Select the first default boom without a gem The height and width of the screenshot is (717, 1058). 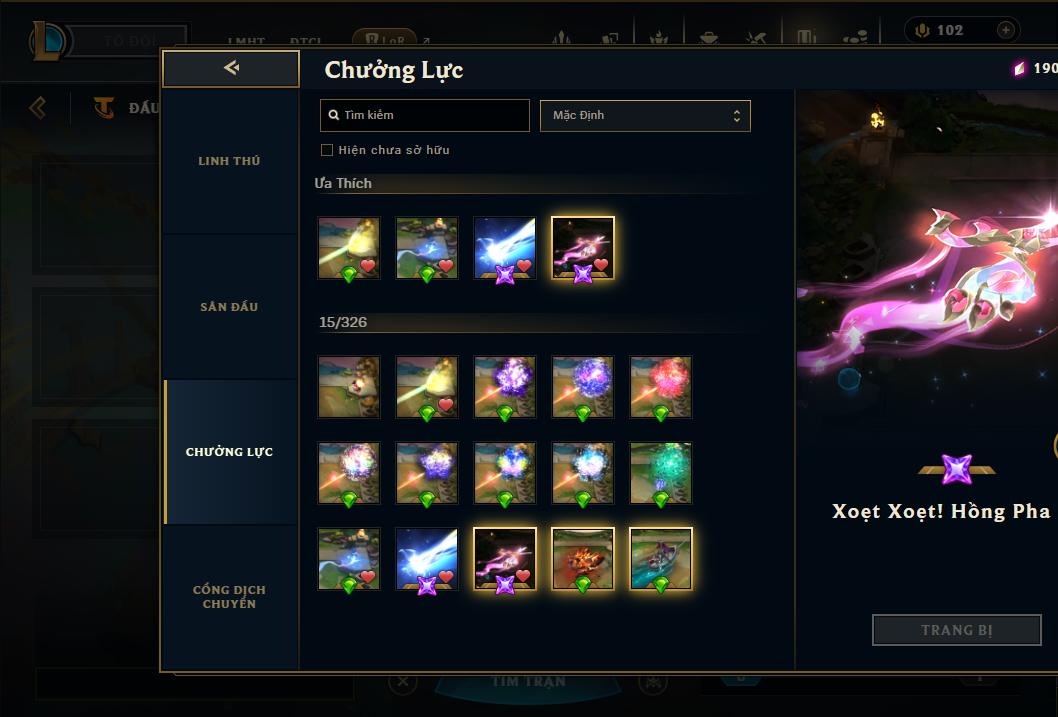pyautogui.click(x=349, y=387)
